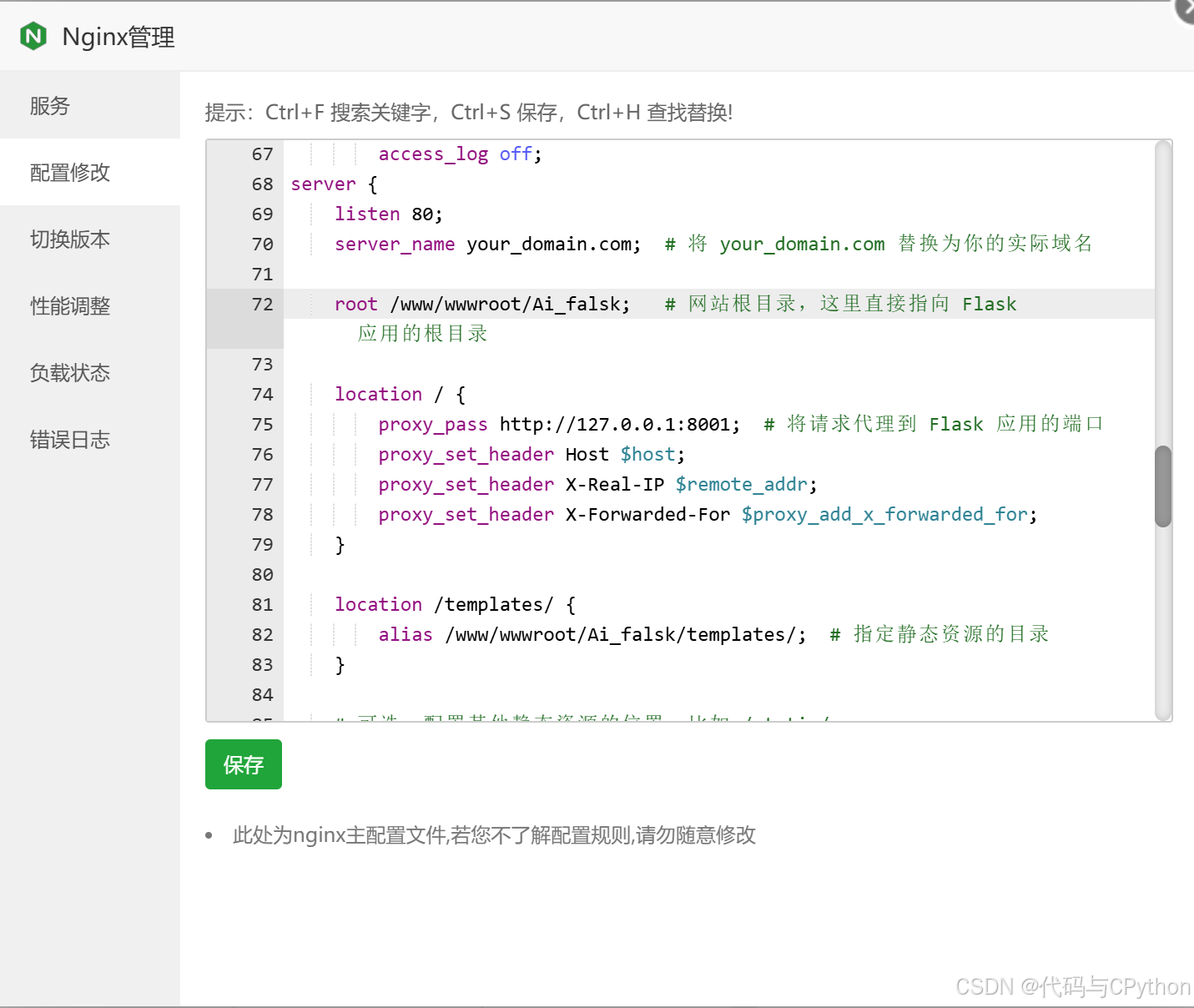Click the wrapped comment '应用的根目录'
The width and height of the screenshot is (1194, 1008).
click(423, 334)
